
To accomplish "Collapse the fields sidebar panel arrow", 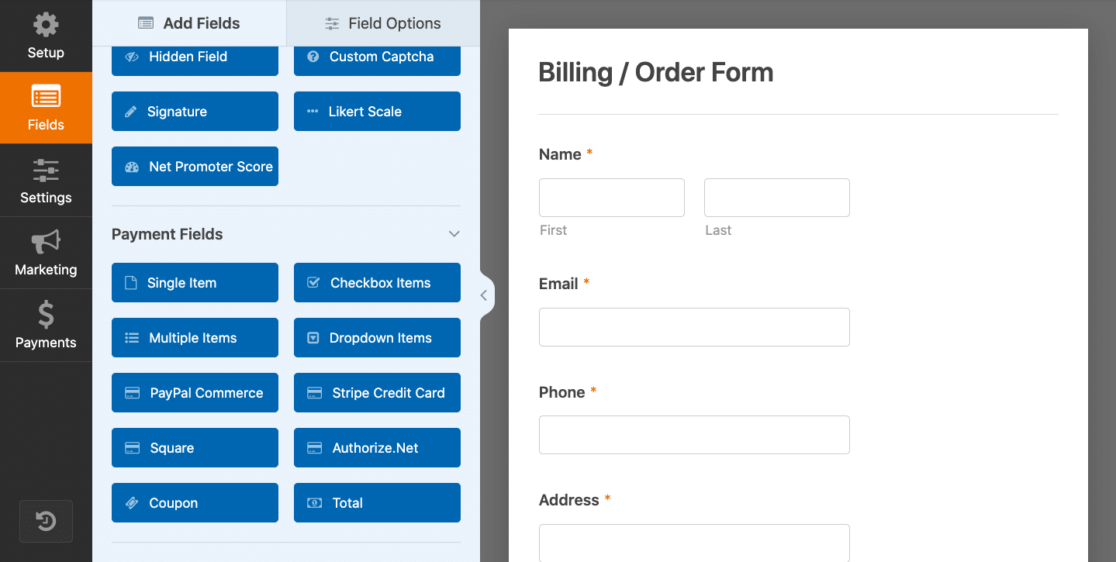I will (484, 295).
